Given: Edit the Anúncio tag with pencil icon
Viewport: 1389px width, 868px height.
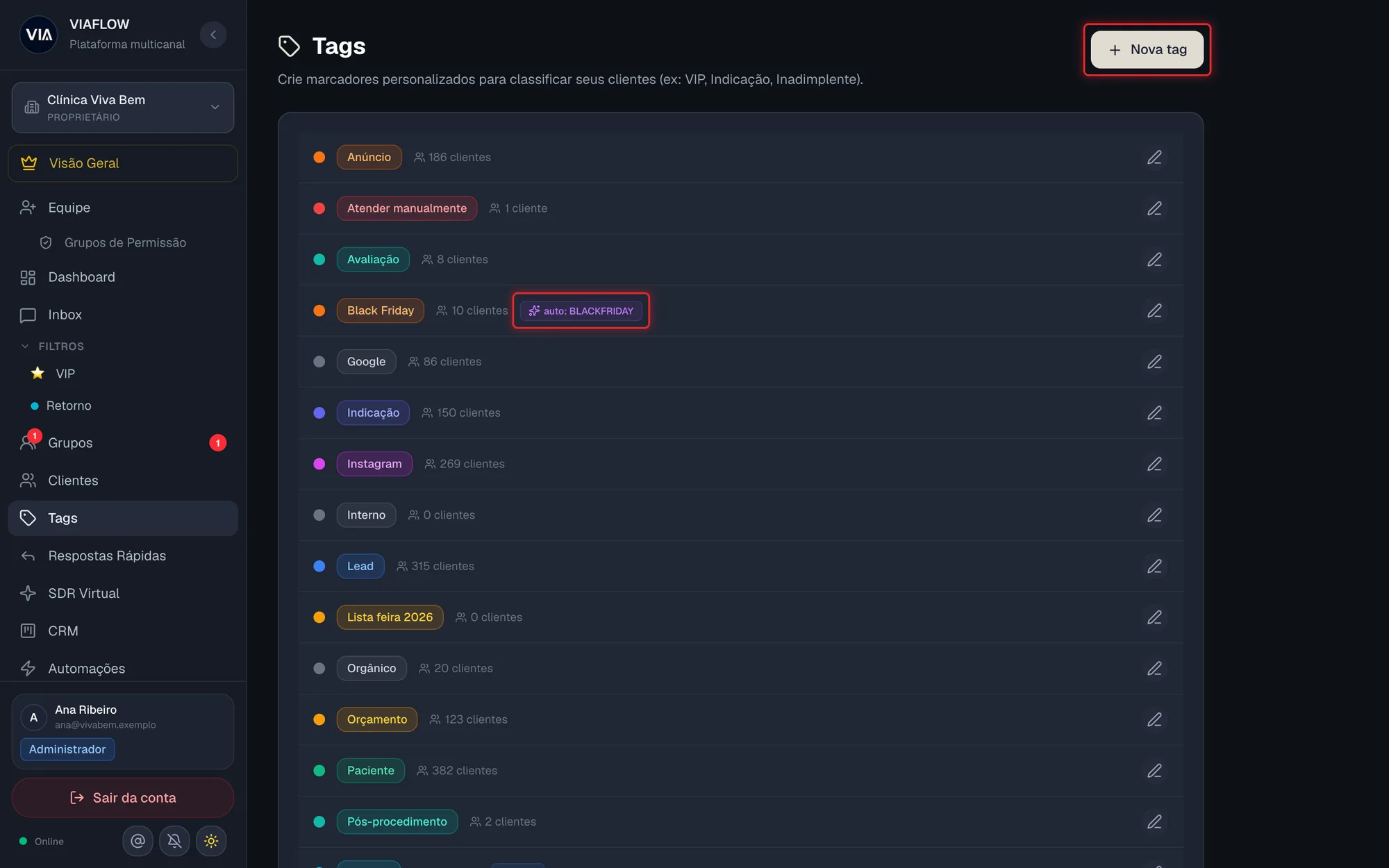Looking at the screenshot, I should 1154,158.
